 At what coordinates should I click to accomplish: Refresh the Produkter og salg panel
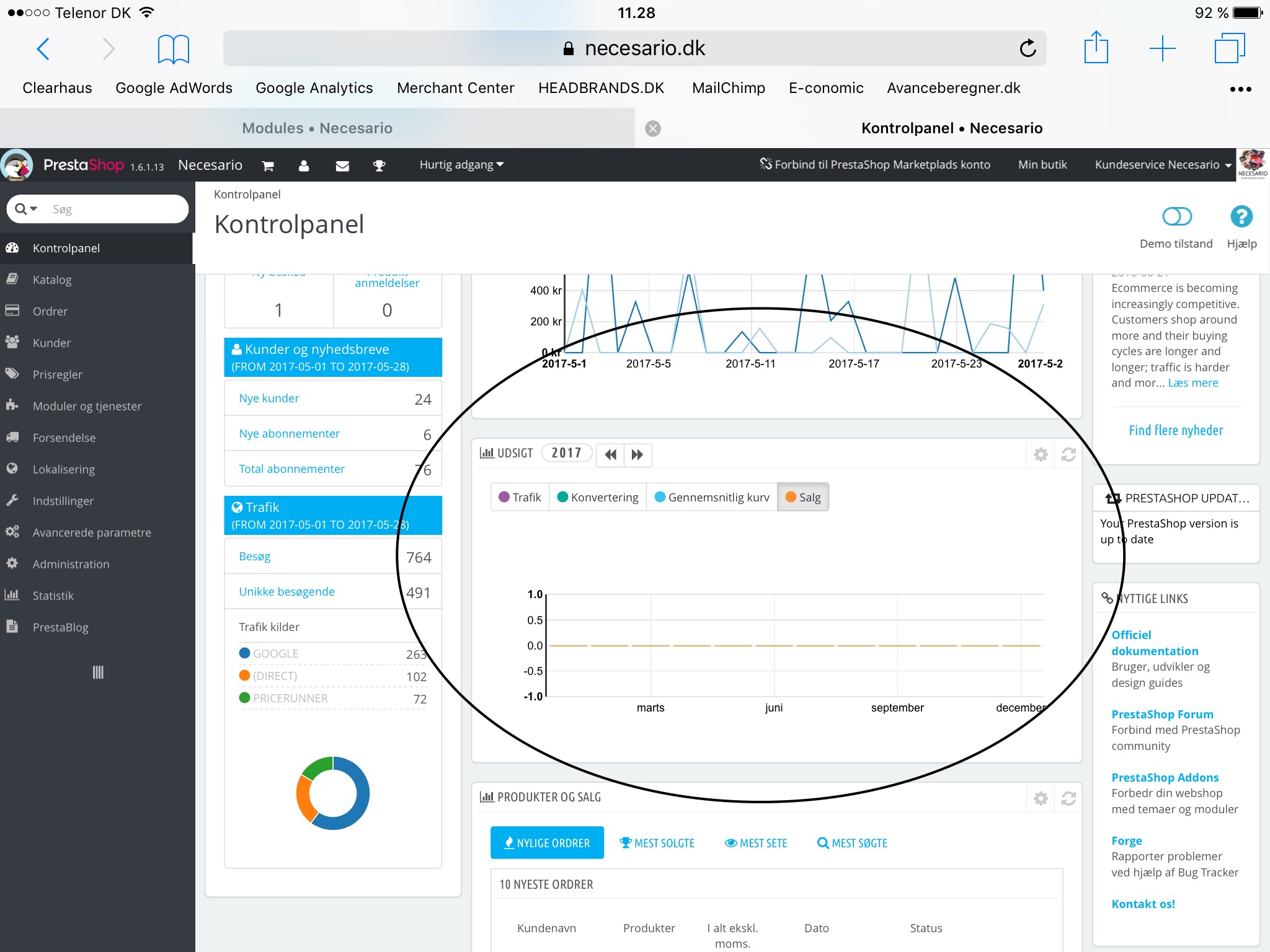[x=1068, y=798]
